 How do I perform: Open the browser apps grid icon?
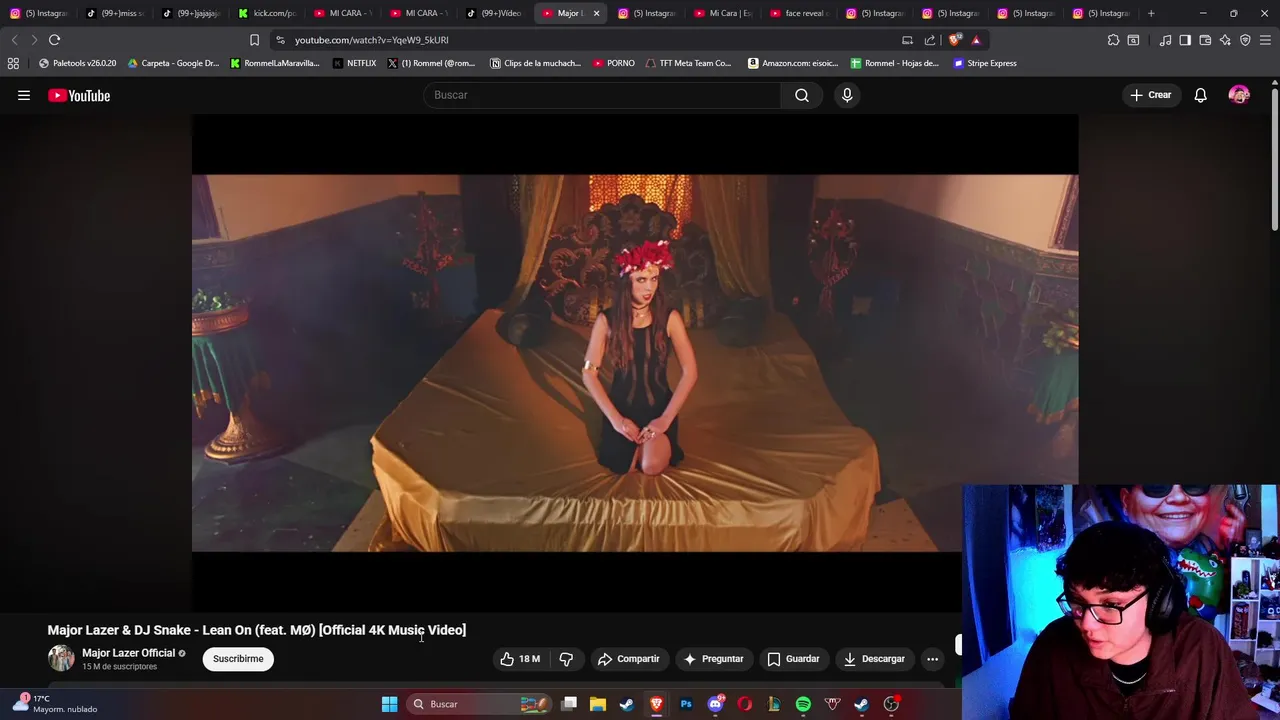(x=13, y=63)
